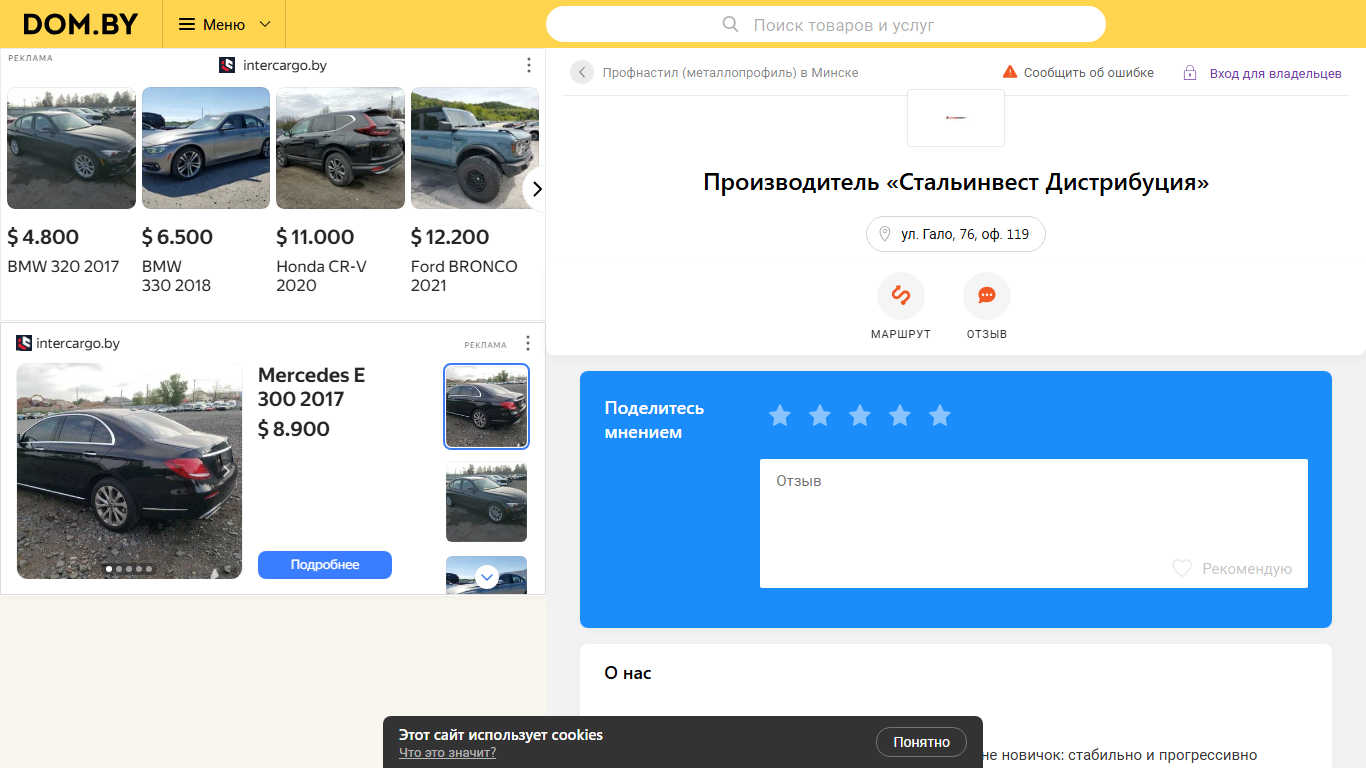Image resolution: width=1366 pixels, height=768 pixels.
Task: Click the DOM.BY logo
Action: (80, 24)
